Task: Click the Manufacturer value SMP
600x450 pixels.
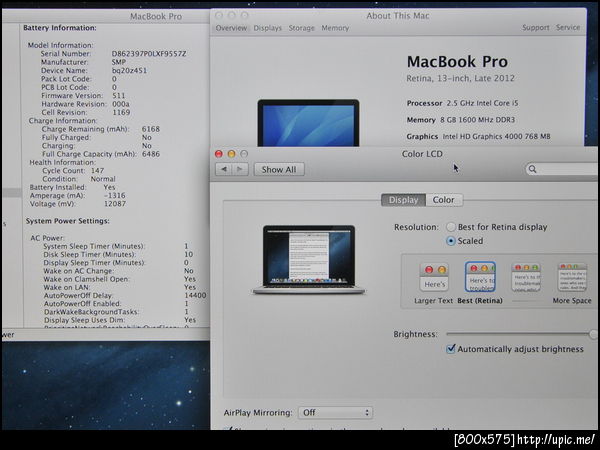Action: coord(119,62)
